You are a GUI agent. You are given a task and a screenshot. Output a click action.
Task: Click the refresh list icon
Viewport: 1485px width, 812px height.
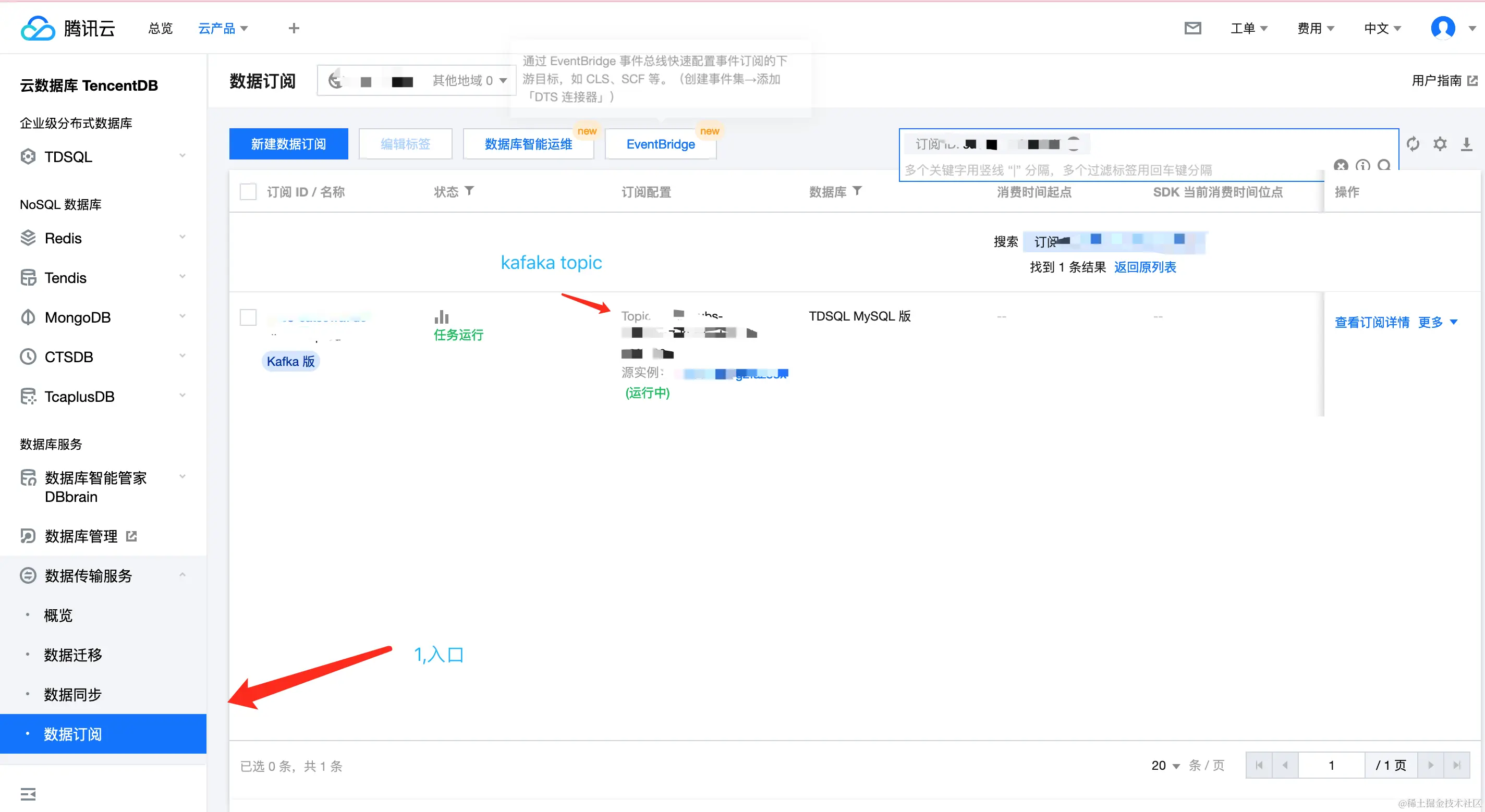1413,143
